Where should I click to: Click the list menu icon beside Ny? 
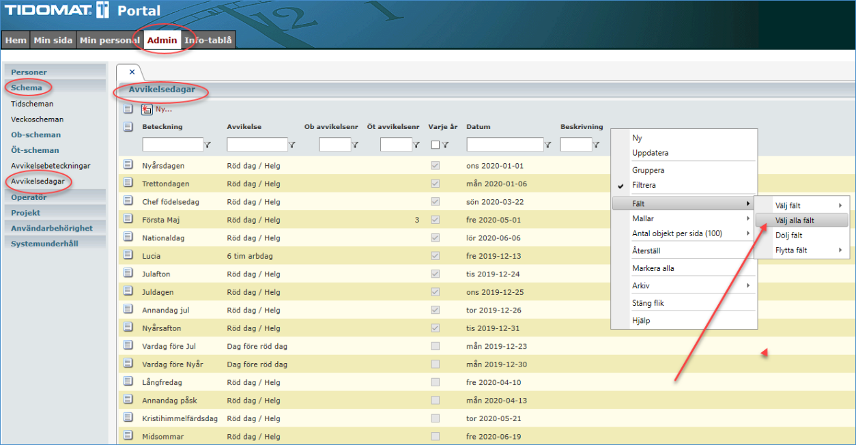click(128, 109)
